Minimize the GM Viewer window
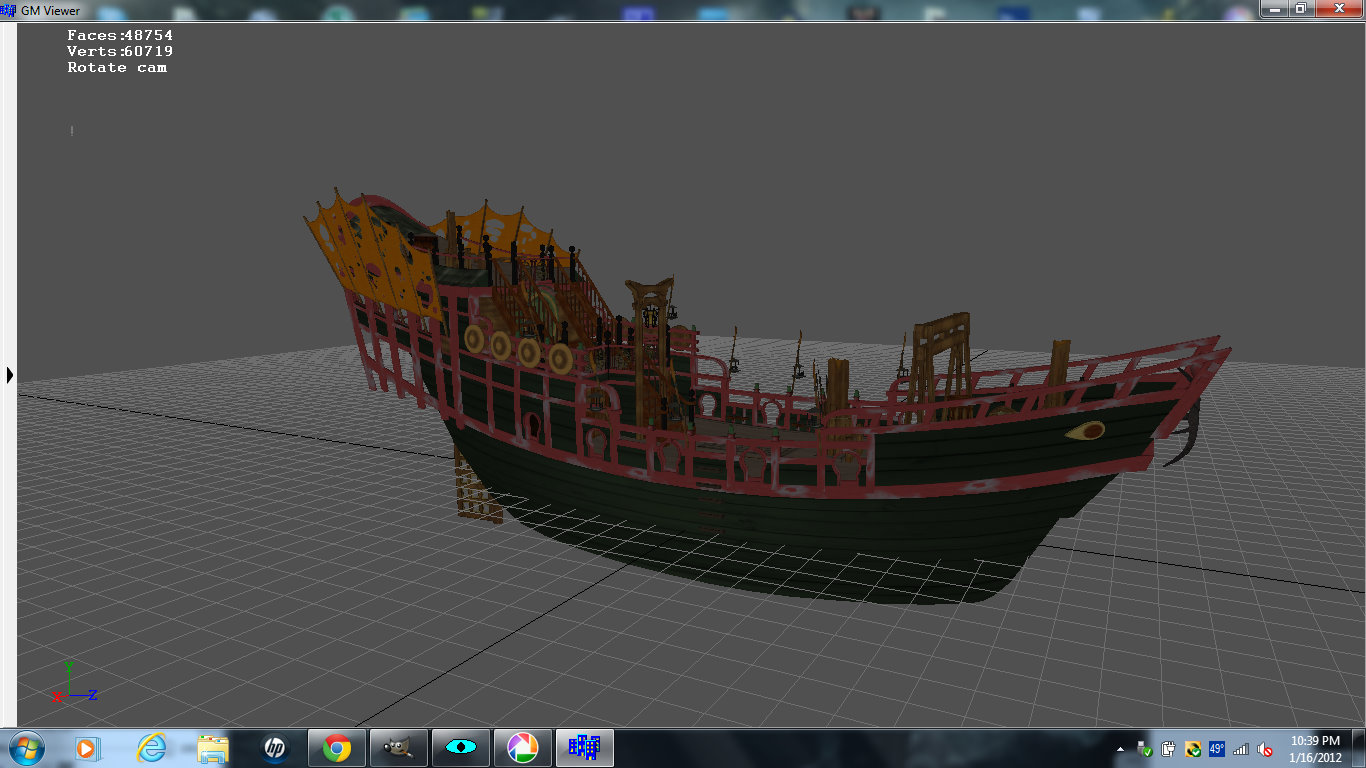Viewport: 1366px width, 768px height. tap(1274, 8)
